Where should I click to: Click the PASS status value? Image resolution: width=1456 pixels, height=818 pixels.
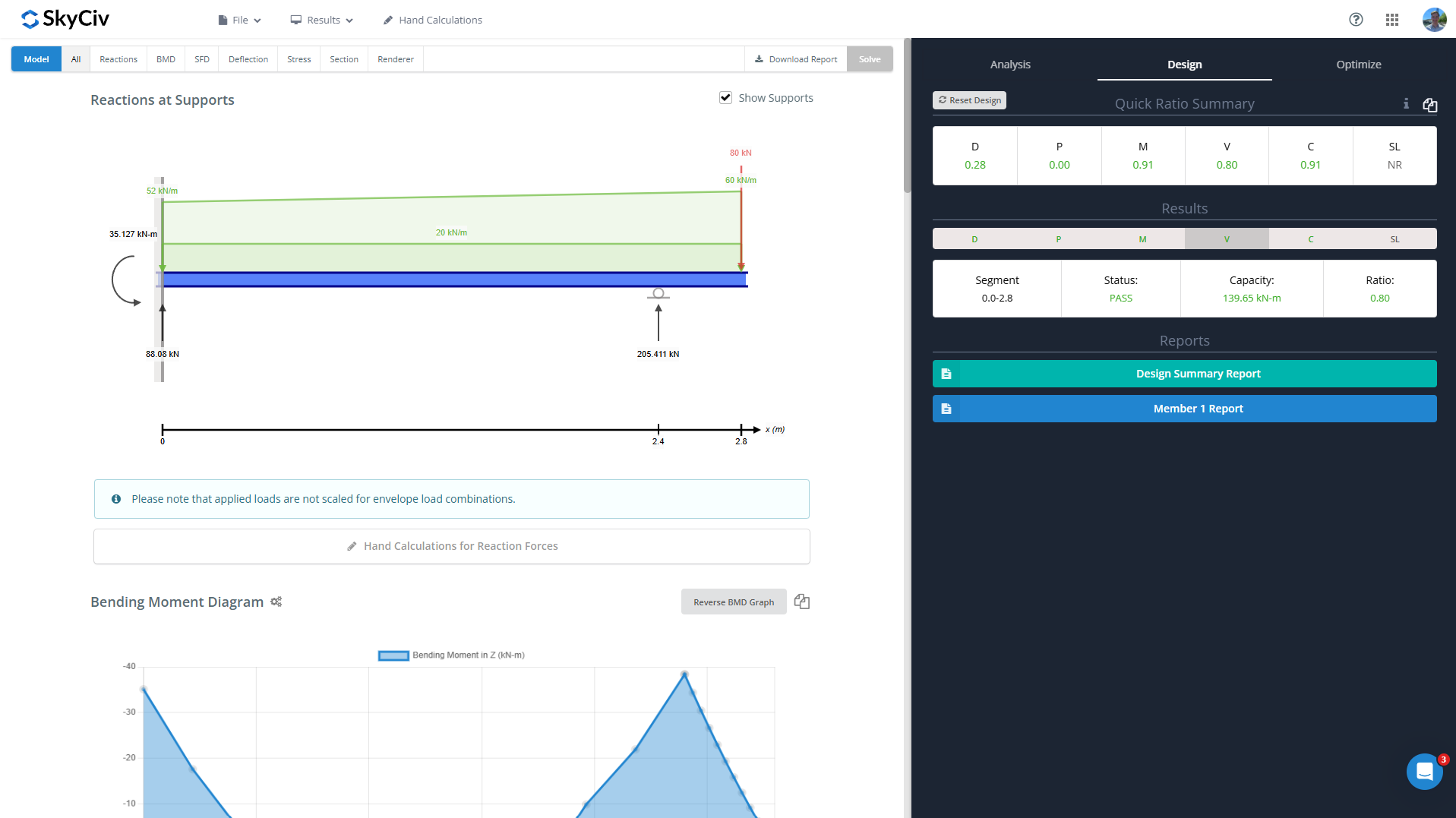[1121, 298]
